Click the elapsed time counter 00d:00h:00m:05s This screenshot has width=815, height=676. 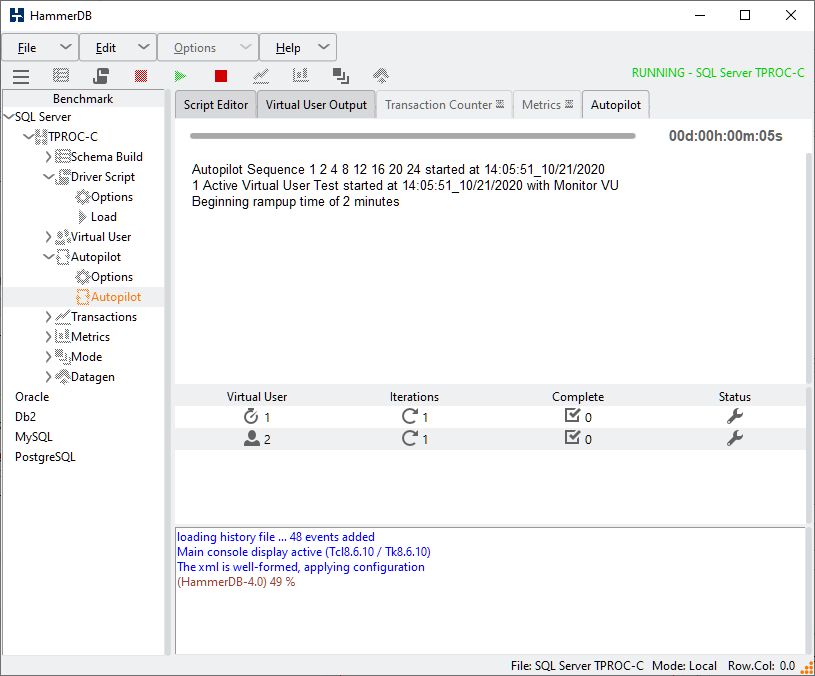[725, 136]
